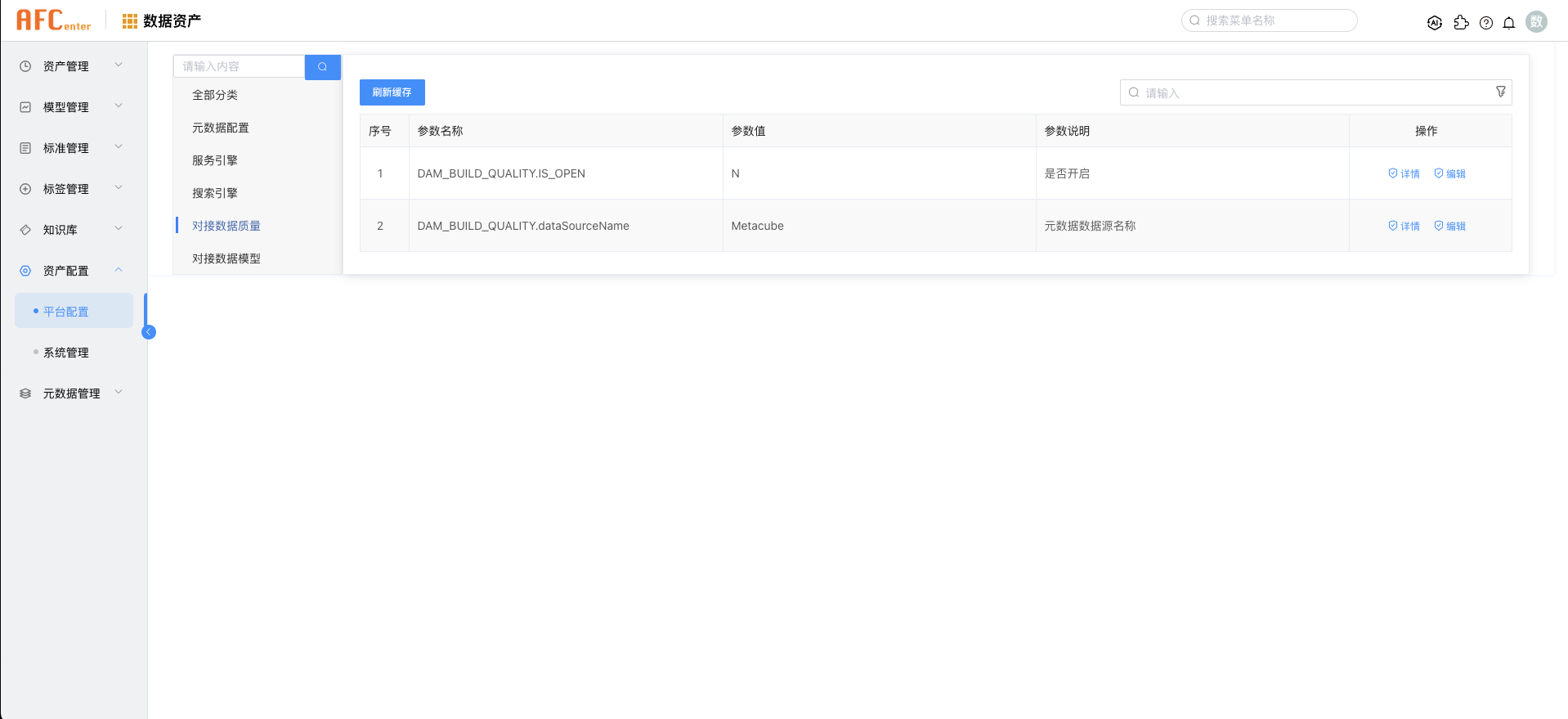Expand the 元数据管理 menu

click(x=72, y=393)
